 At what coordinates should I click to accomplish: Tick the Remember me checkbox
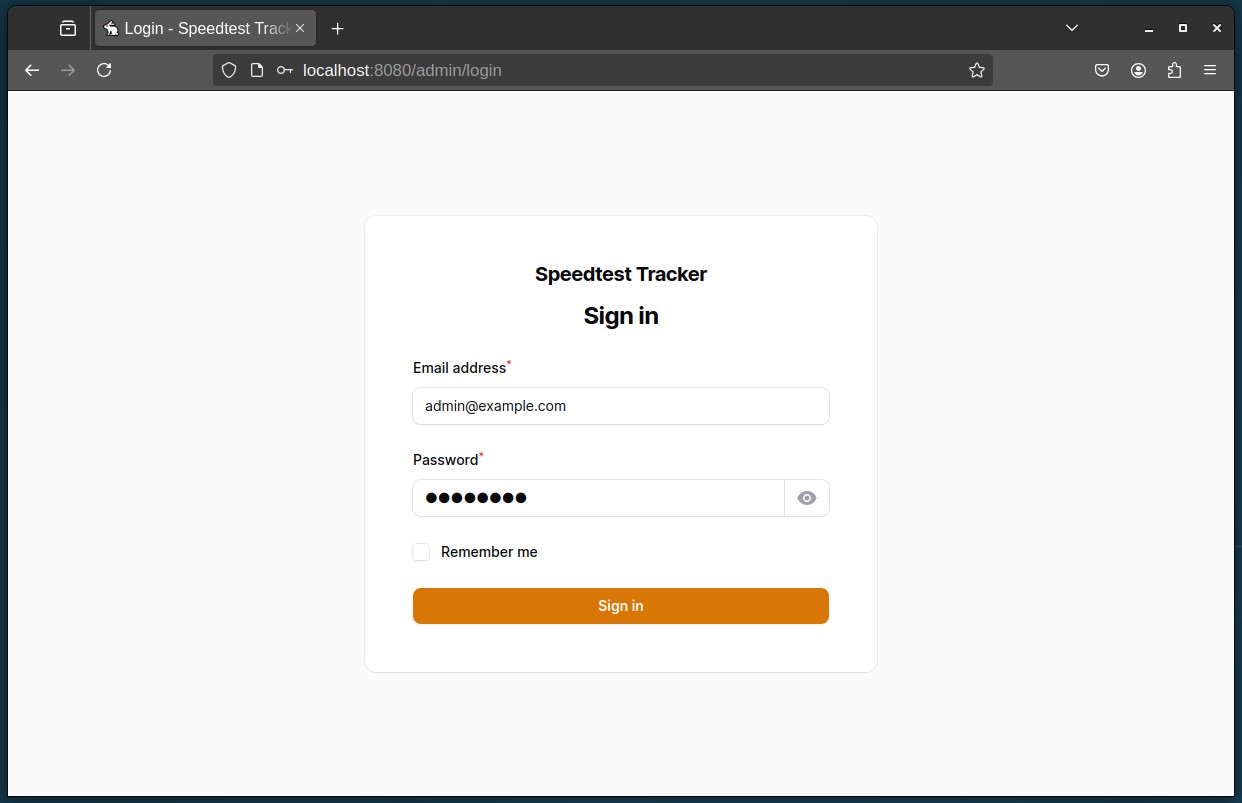tap(421, 552)
